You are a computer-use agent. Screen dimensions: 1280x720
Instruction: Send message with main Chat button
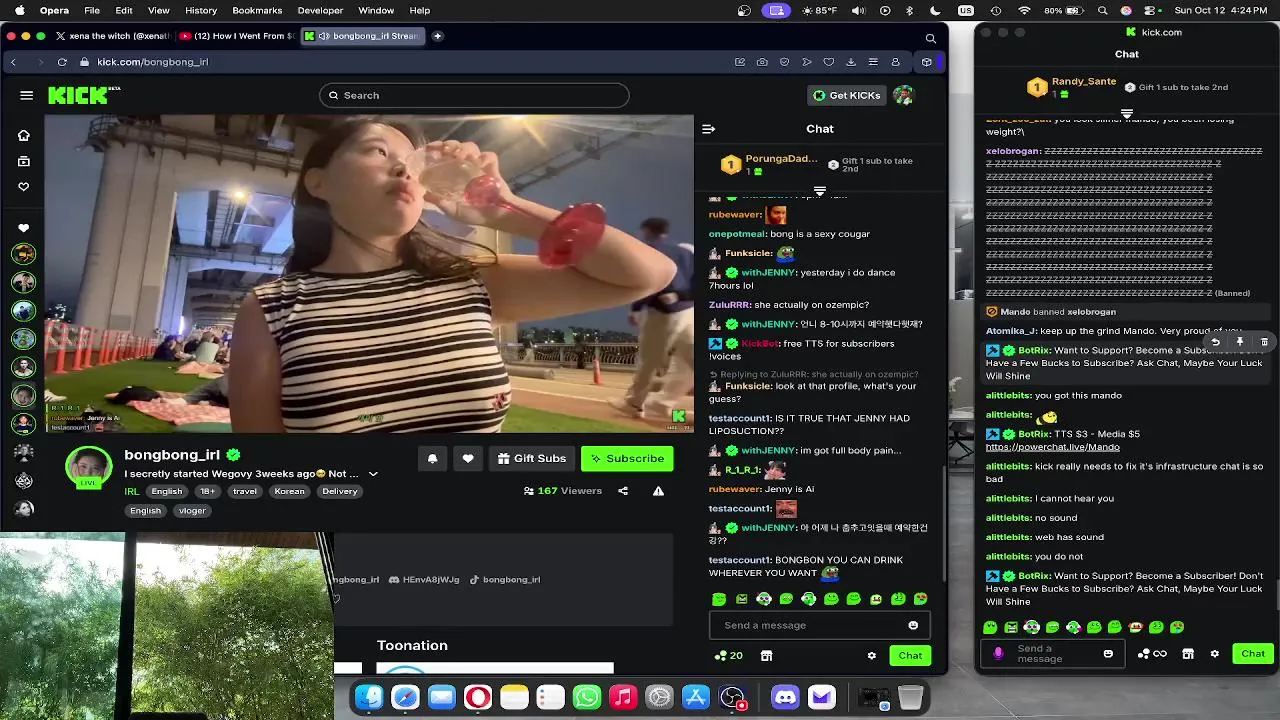910,656
